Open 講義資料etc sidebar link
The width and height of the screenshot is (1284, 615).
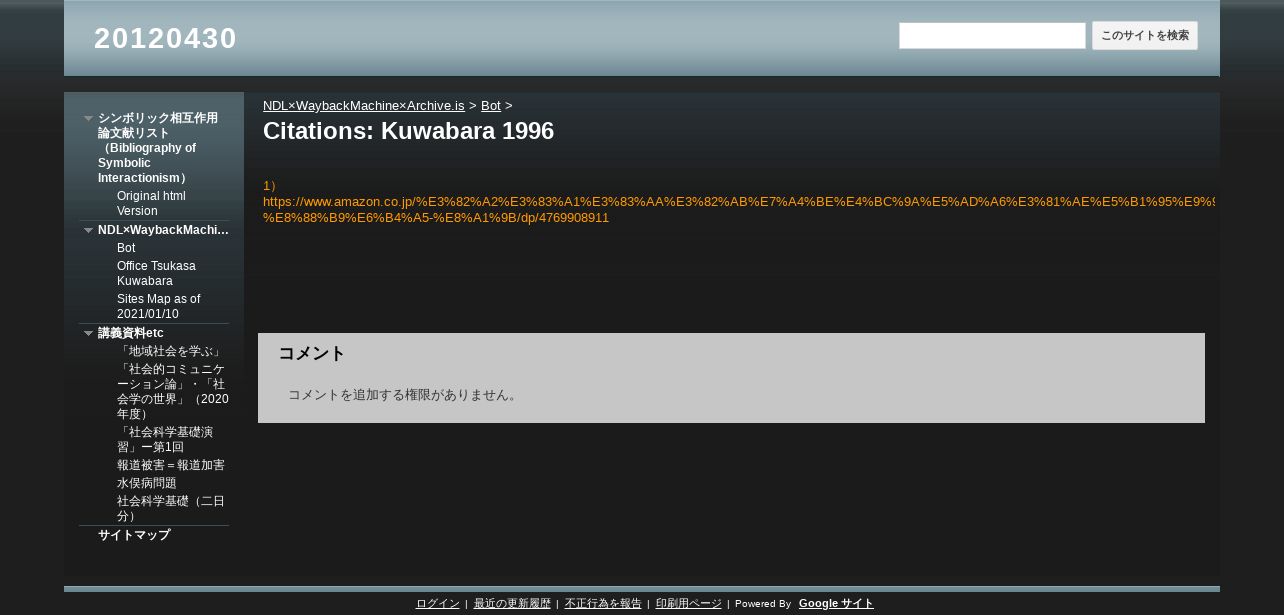click(131, 333)
